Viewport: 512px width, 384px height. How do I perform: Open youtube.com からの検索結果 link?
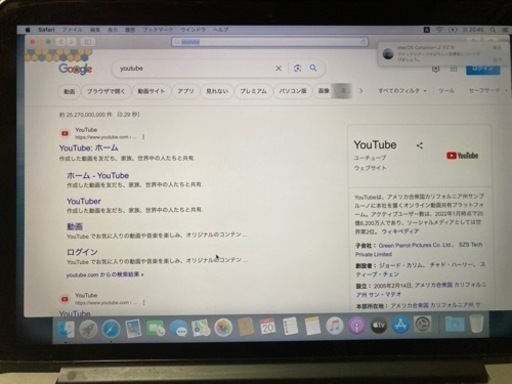click(105, 275)
